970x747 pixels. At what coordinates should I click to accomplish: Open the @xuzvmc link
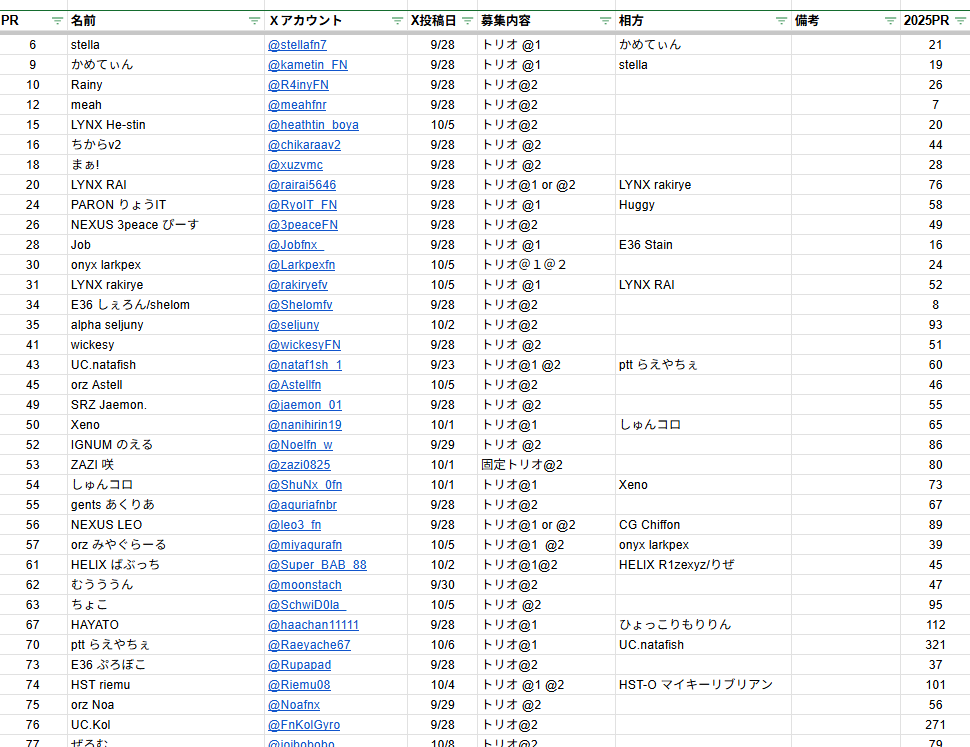click(295, 165)
